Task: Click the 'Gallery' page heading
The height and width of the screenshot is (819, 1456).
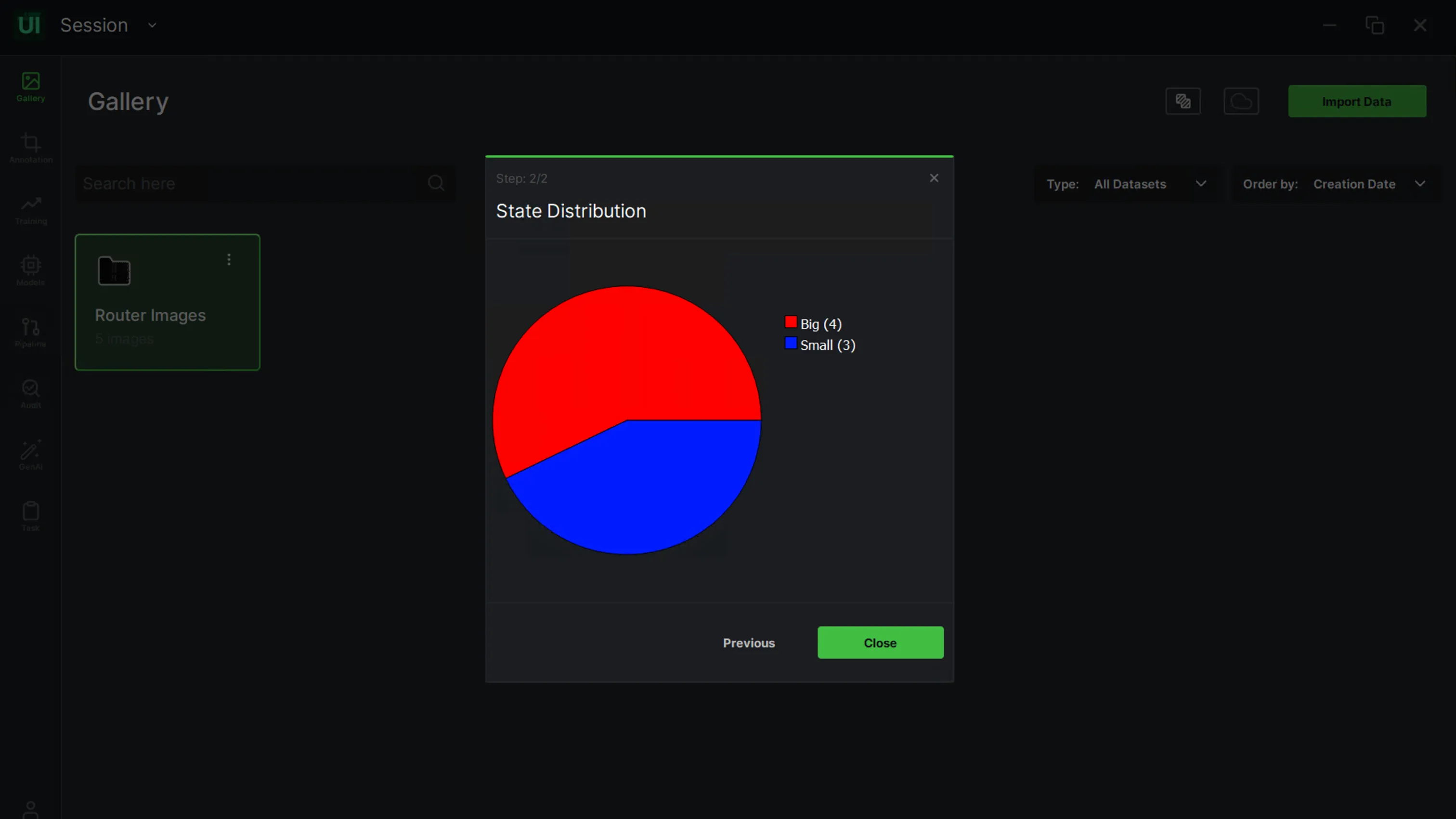Action: 128,102
